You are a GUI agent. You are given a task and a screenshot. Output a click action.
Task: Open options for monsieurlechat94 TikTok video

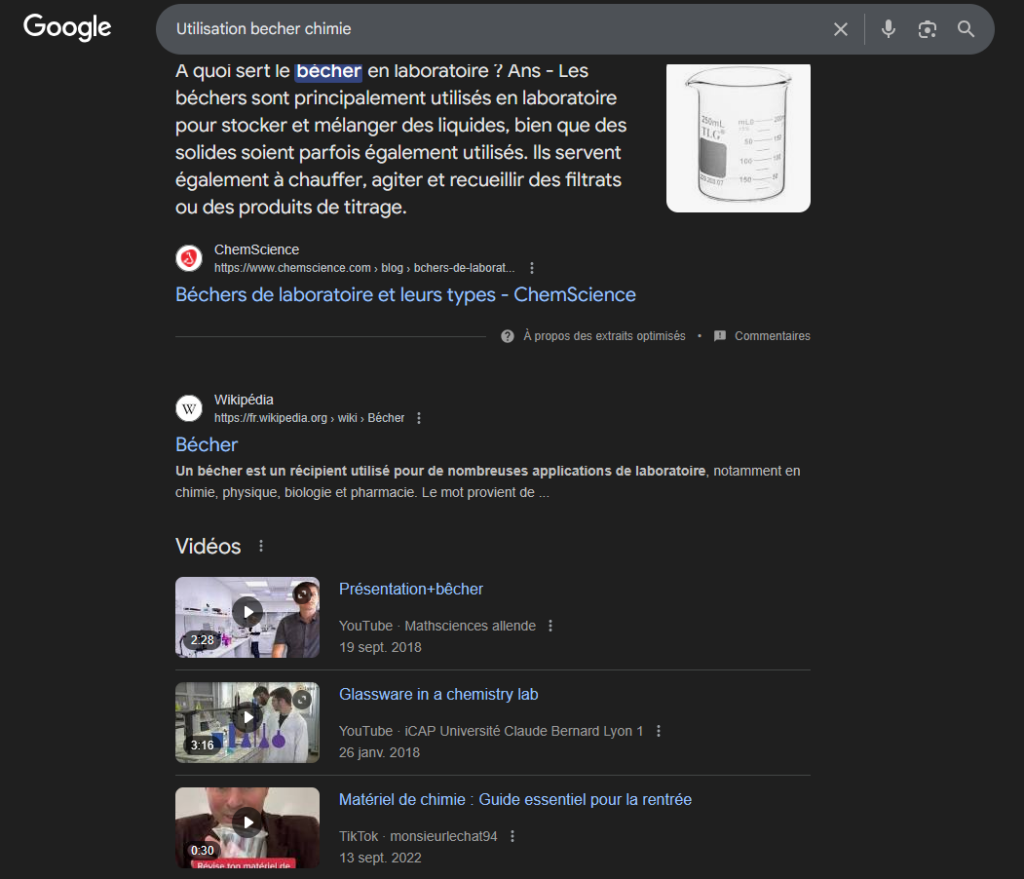click(512, 836)
